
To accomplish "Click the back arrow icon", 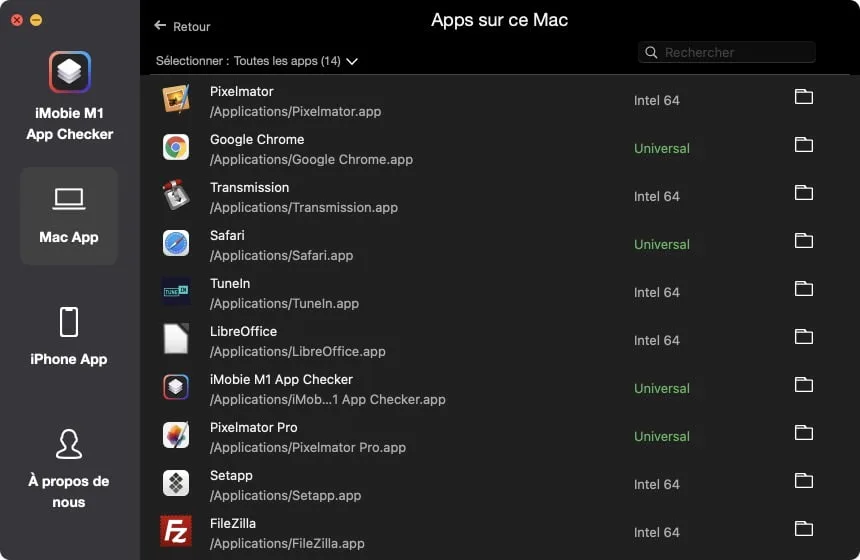I will click(x=160, y=25).
